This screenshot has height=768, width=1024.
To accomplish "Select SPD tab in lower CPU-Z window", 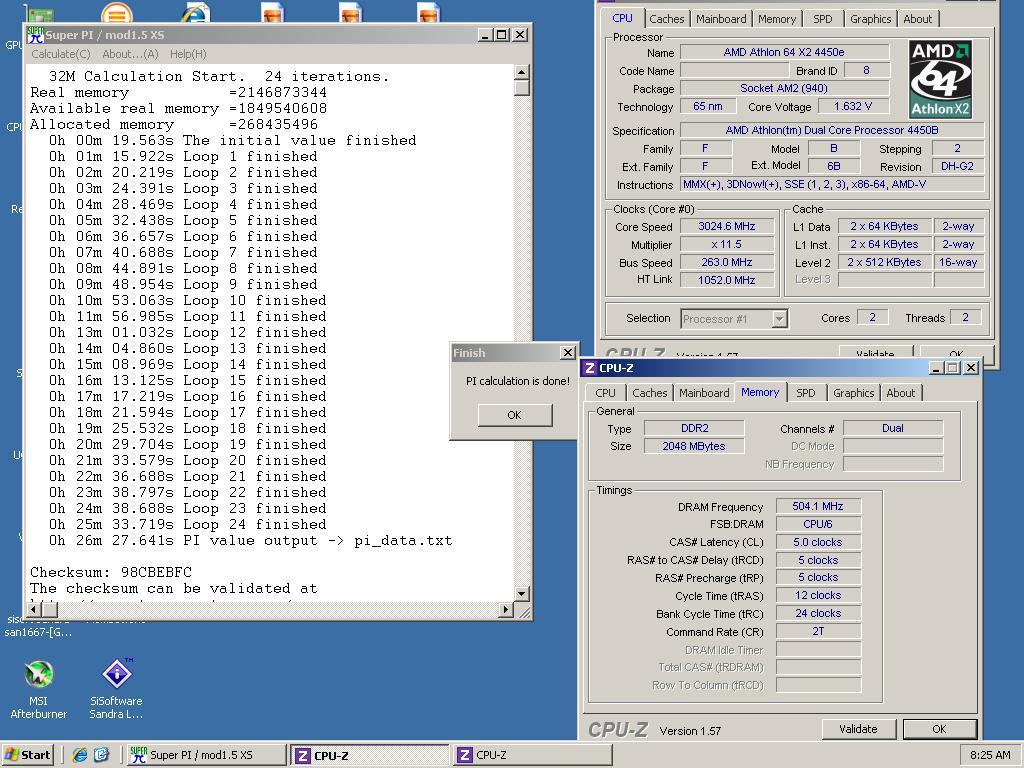I will (805, 392).
